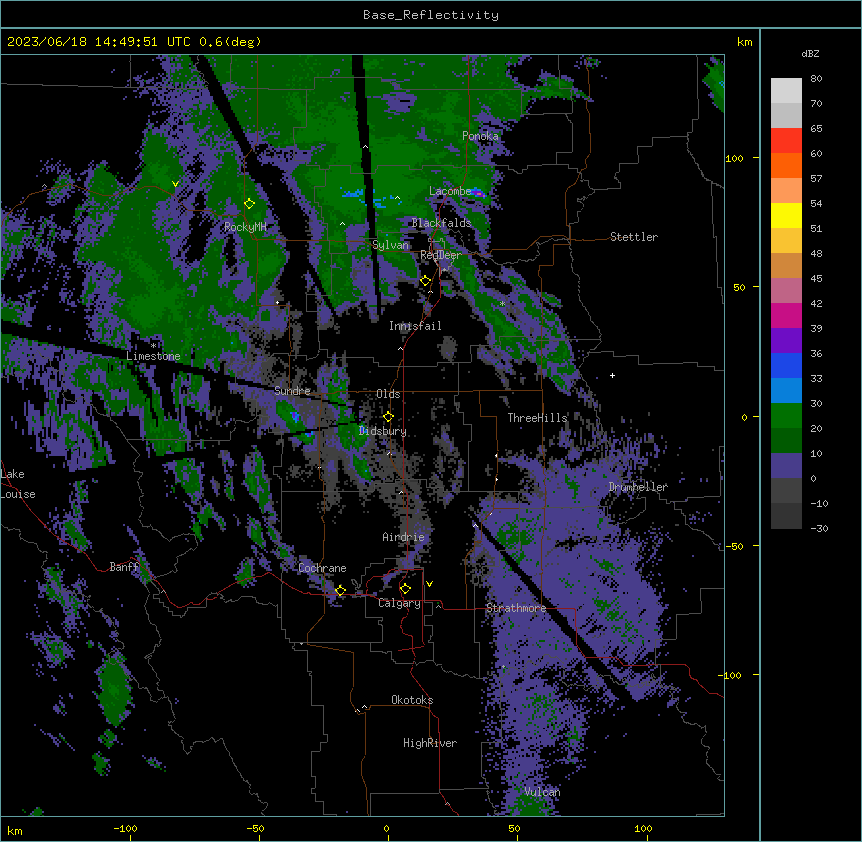Click the Base_Reflectivity title
Image resolution: width=862 pixels, height=842 pixels.
pyautogui.click(x=431, y=15)
